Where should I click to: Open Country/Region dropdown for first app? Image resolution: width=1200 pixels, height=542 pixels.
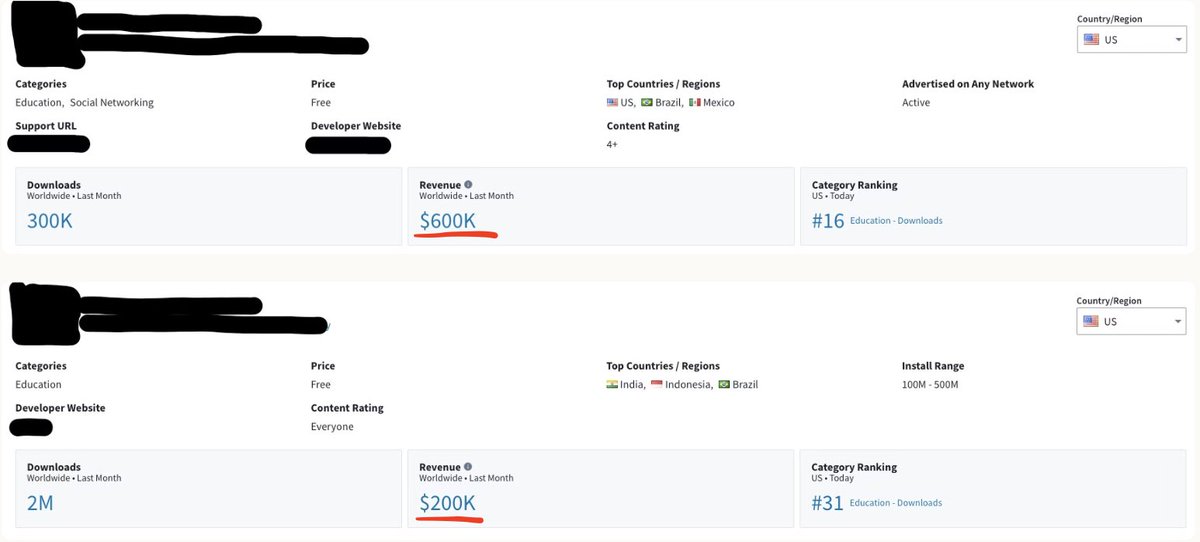[x=1131, y=40]
